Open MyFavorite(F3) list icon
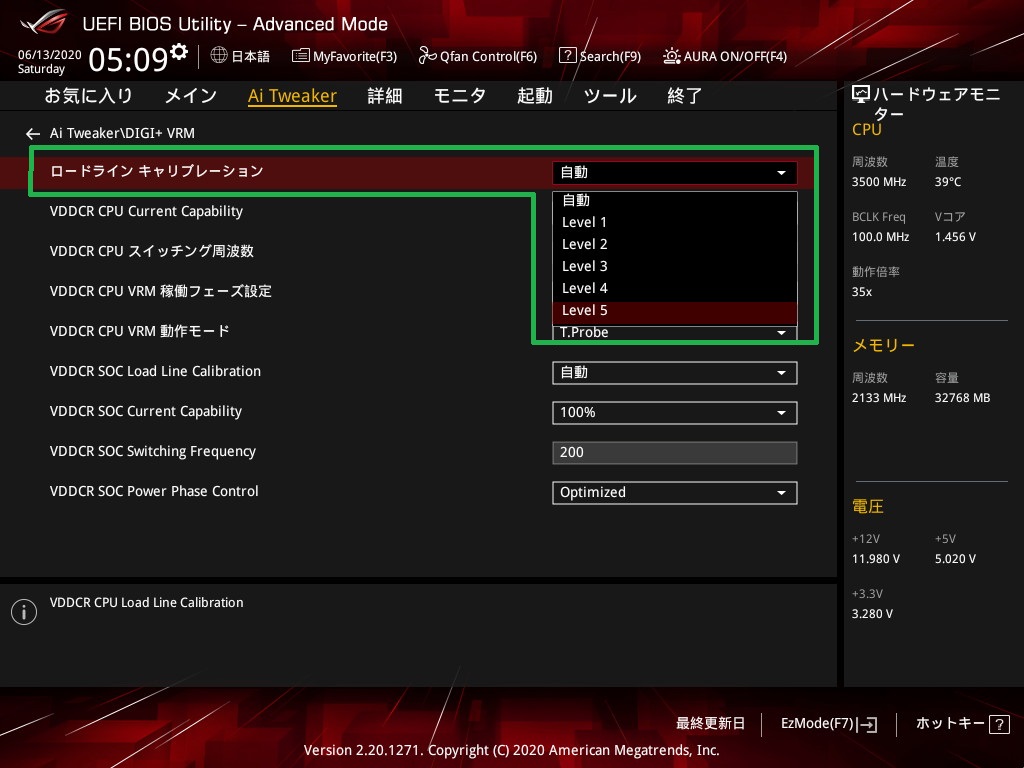This screenshot has height=768, width=1024. point(300,56)
